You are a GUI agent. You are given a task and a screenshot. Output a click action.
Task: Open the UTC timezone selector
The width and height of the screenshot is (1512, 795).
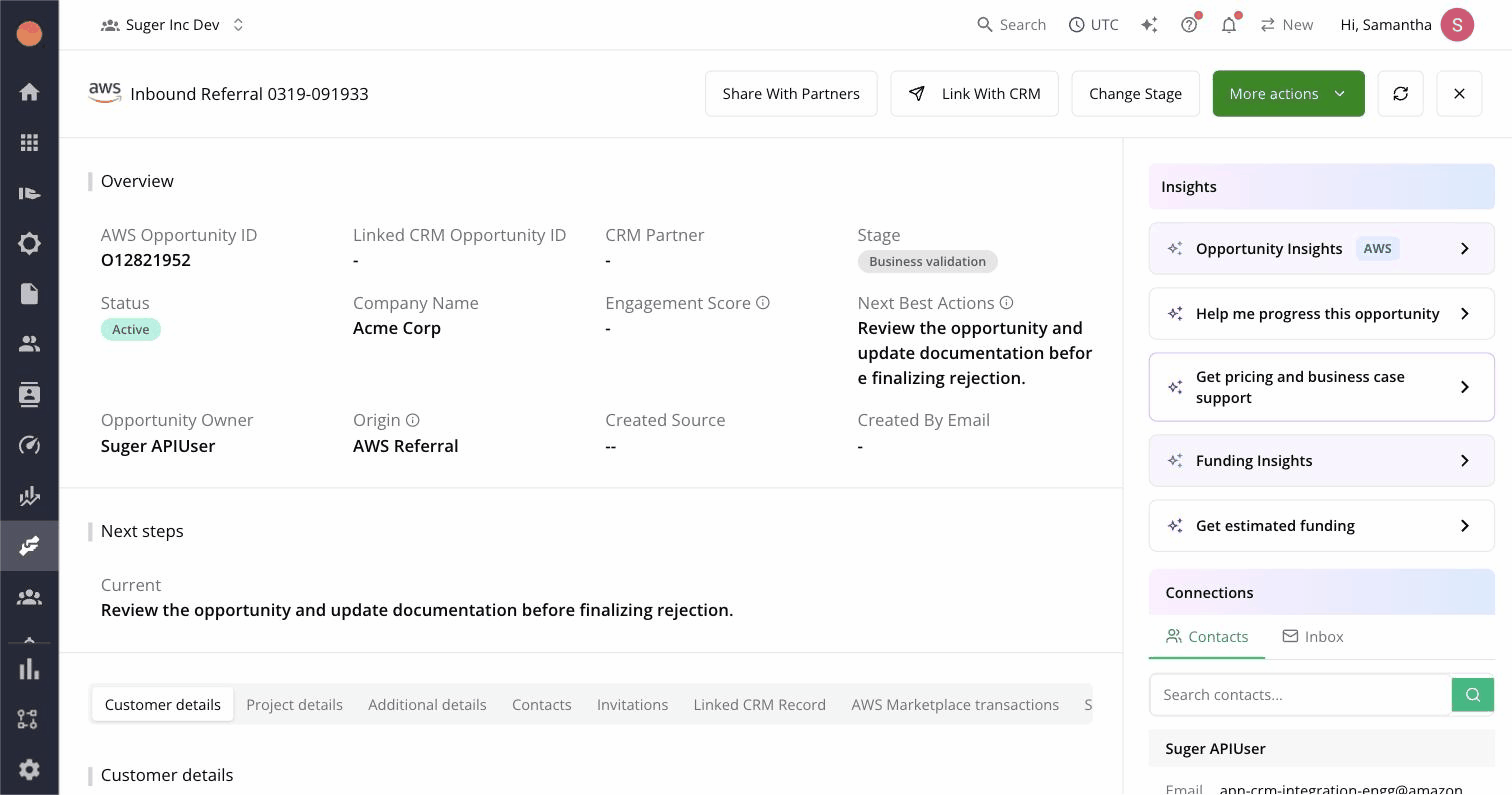(1093, 25)
